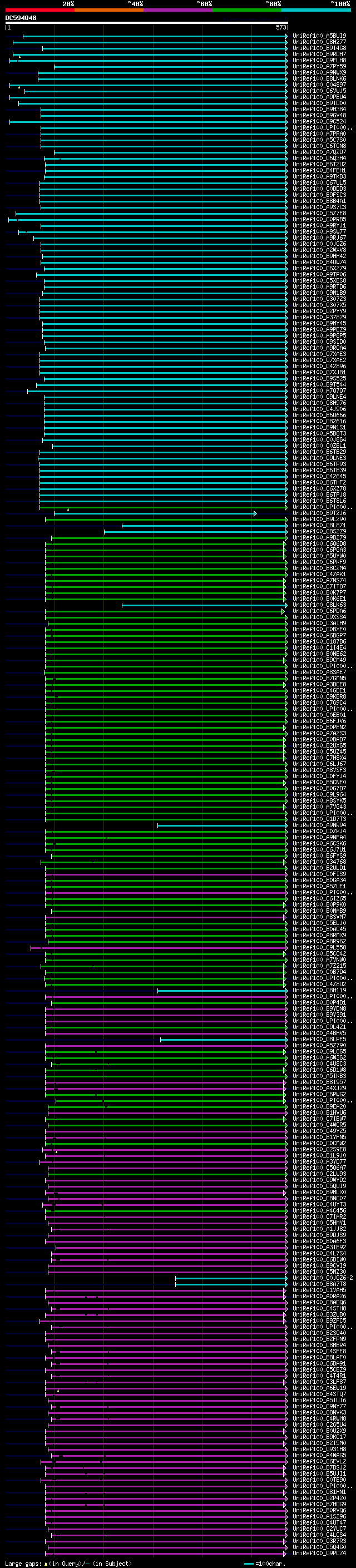
Task: Click the green ~80% identity legend segment
Action: pos(247,11)
